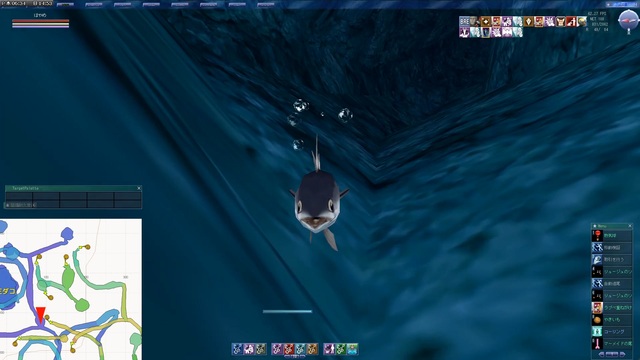Screen dimensions: 640x360
Task: Select the gold helmet buff icon
Action: click(582, 21)
